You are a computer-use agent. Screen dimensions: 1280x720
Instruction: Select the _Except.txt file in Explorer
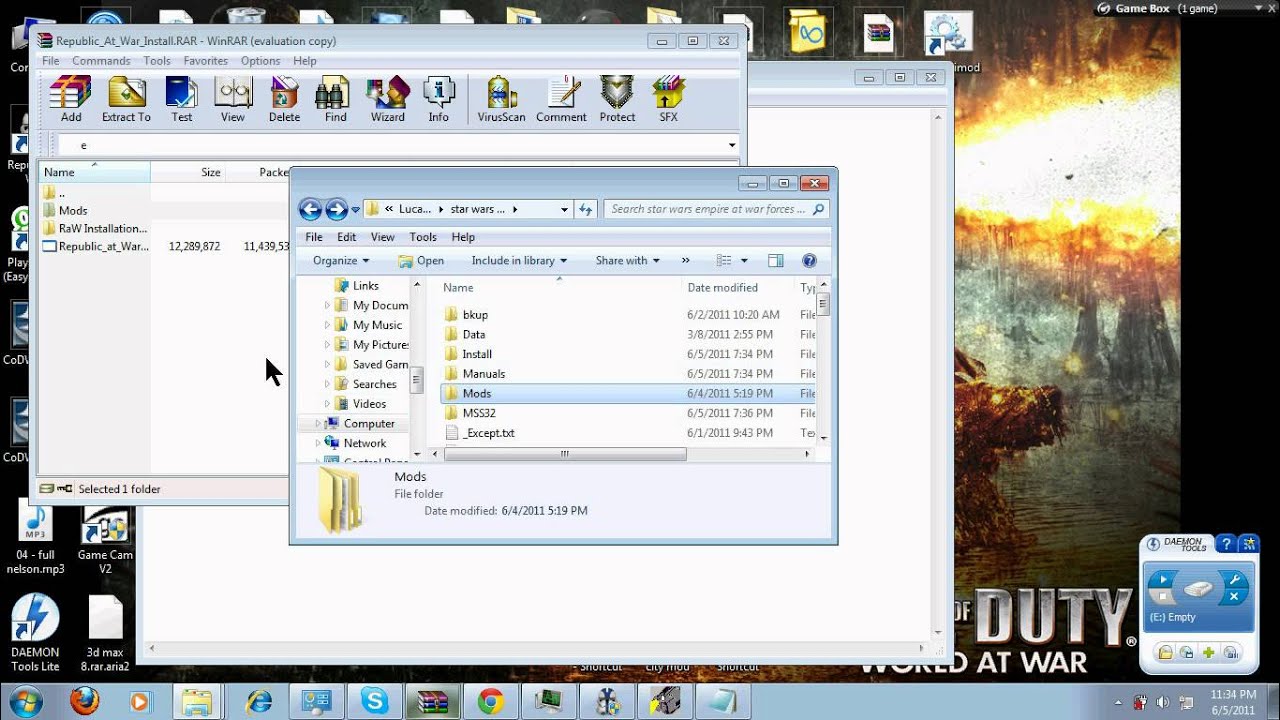point(488,433)
